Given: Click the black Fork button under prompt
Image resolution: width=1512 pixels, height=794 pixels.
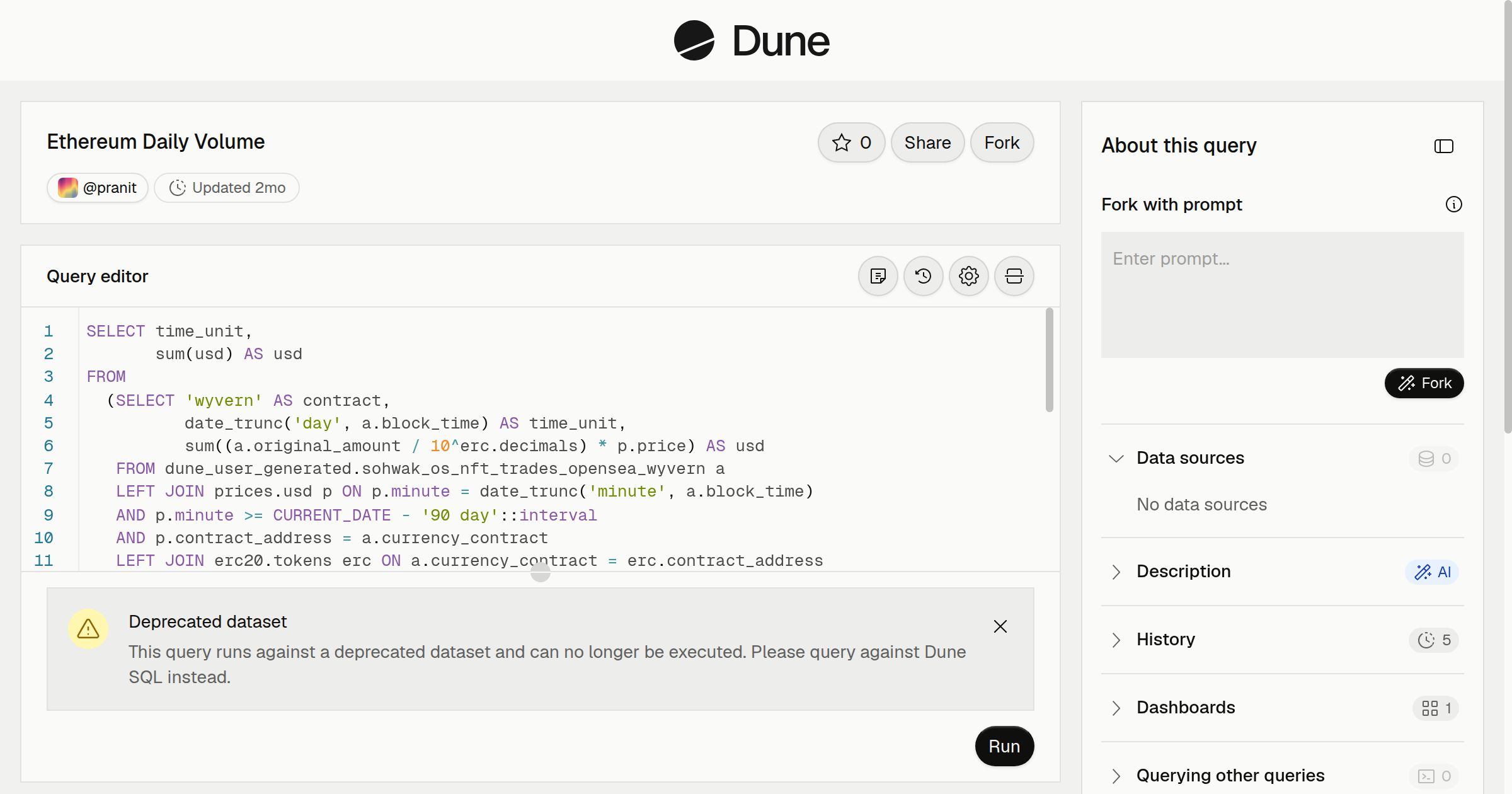Looking at the screenshot, I should (1424, 383).
